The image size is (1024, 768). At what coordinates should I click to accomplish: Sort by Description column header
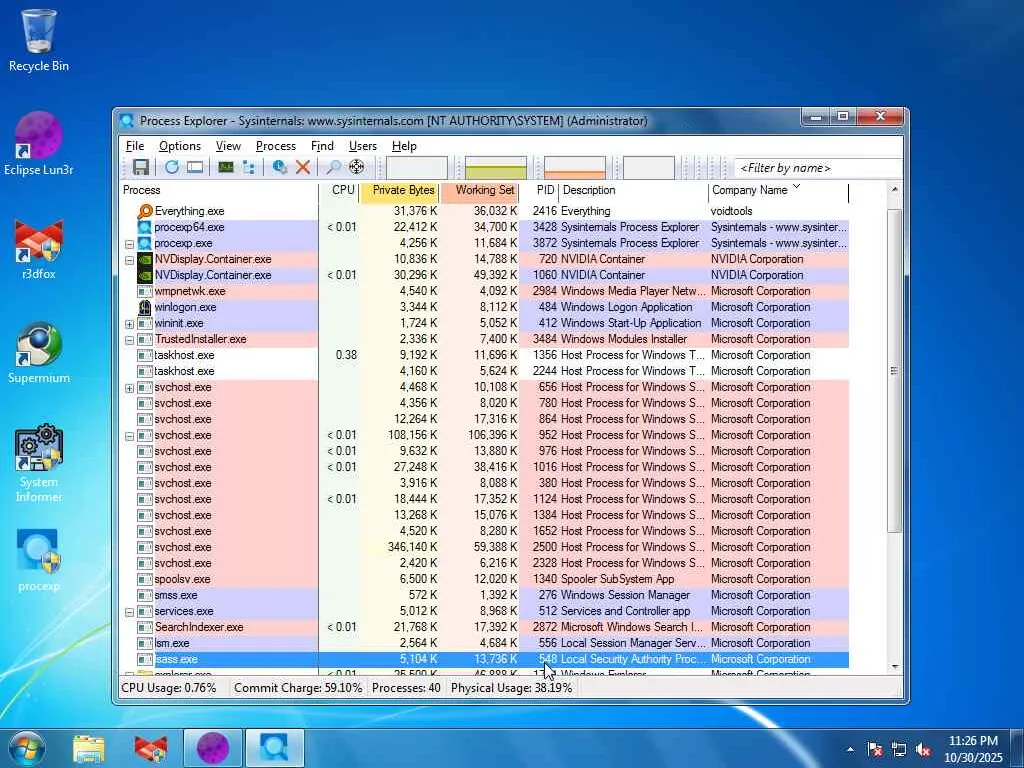633,190
